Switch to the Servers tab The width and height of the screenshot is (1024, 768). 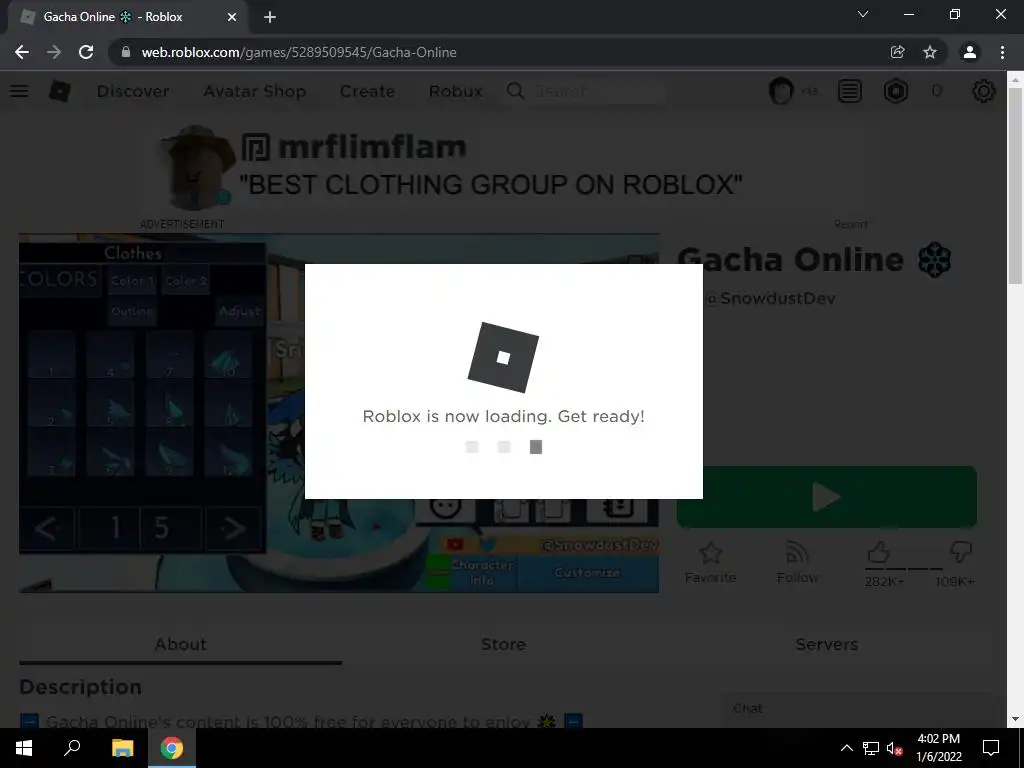coord(827,645)
